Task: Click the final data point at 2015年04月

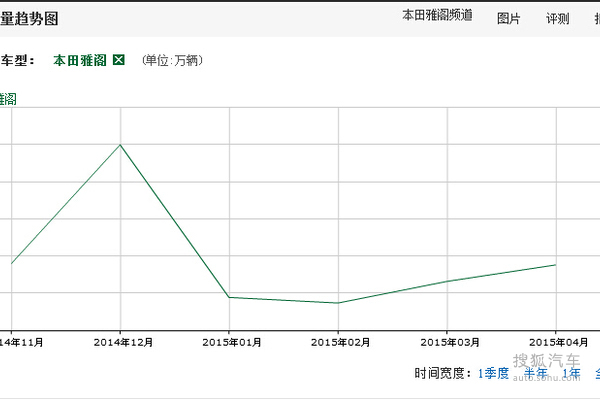Action: click(x=556, y=265)
